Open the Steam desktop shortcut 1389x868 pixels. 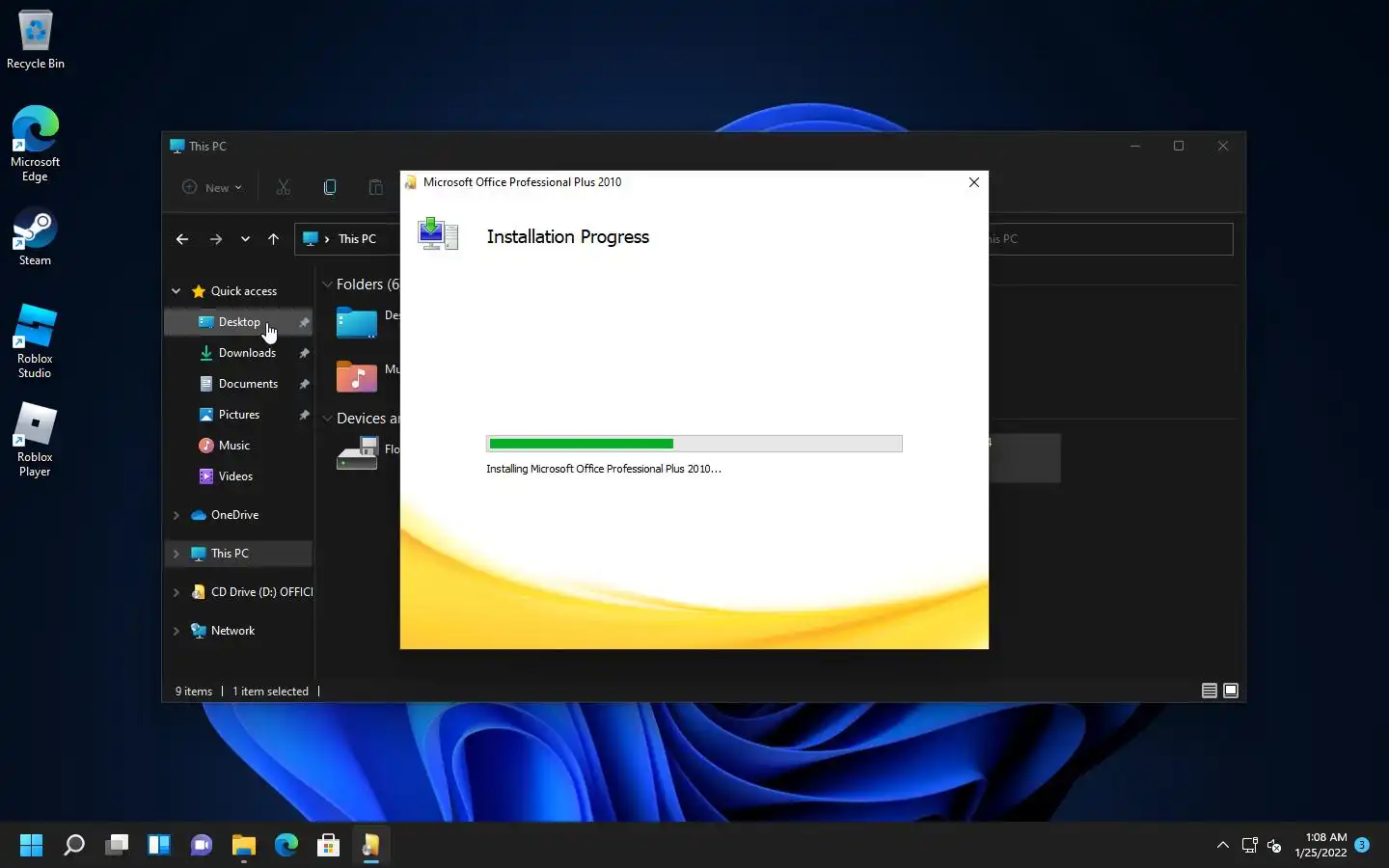35,237
